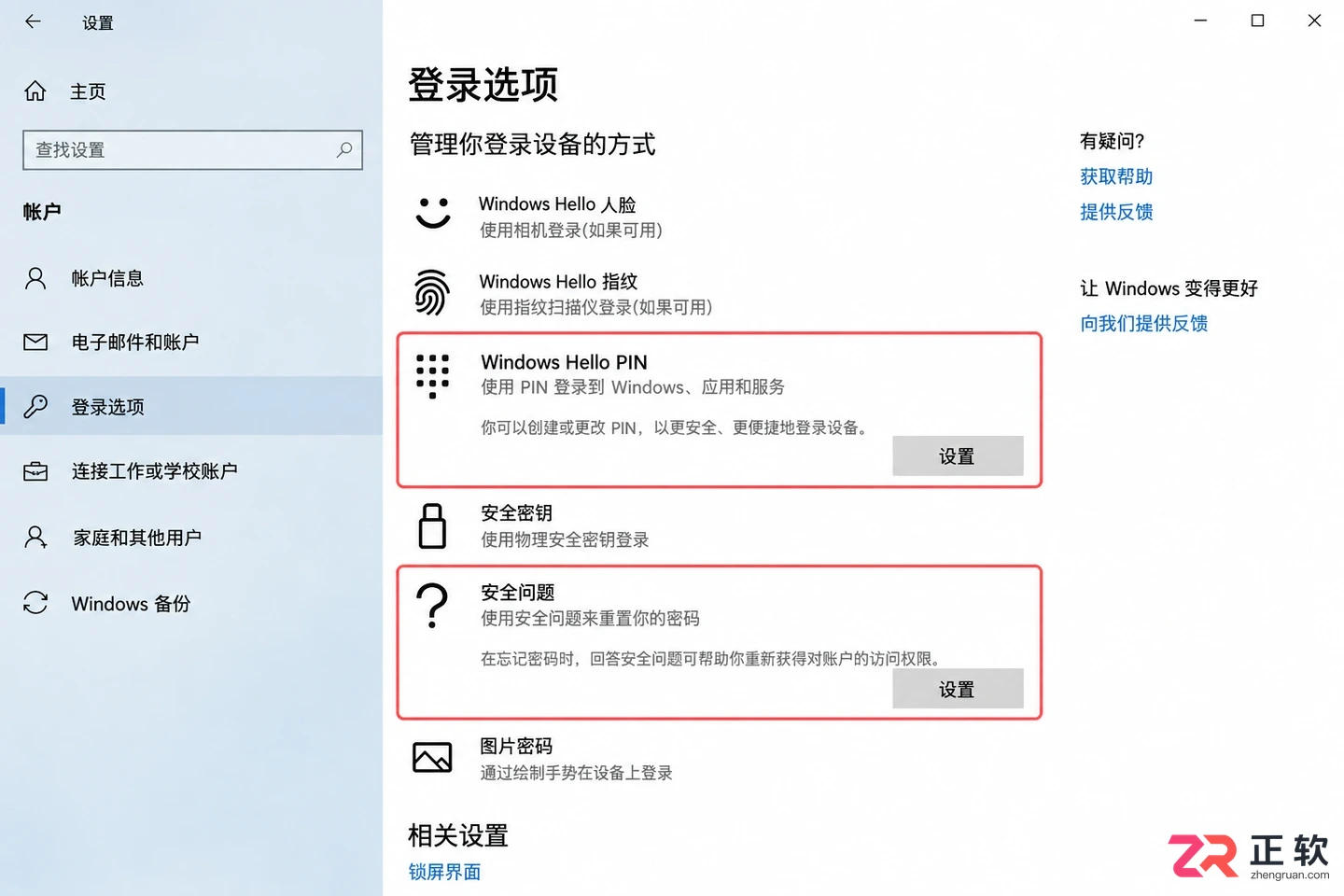Open the 锁屏界面 related settings link
Image resolution: width=1344 pixels, height=896 pixels.
pos(444,872)
